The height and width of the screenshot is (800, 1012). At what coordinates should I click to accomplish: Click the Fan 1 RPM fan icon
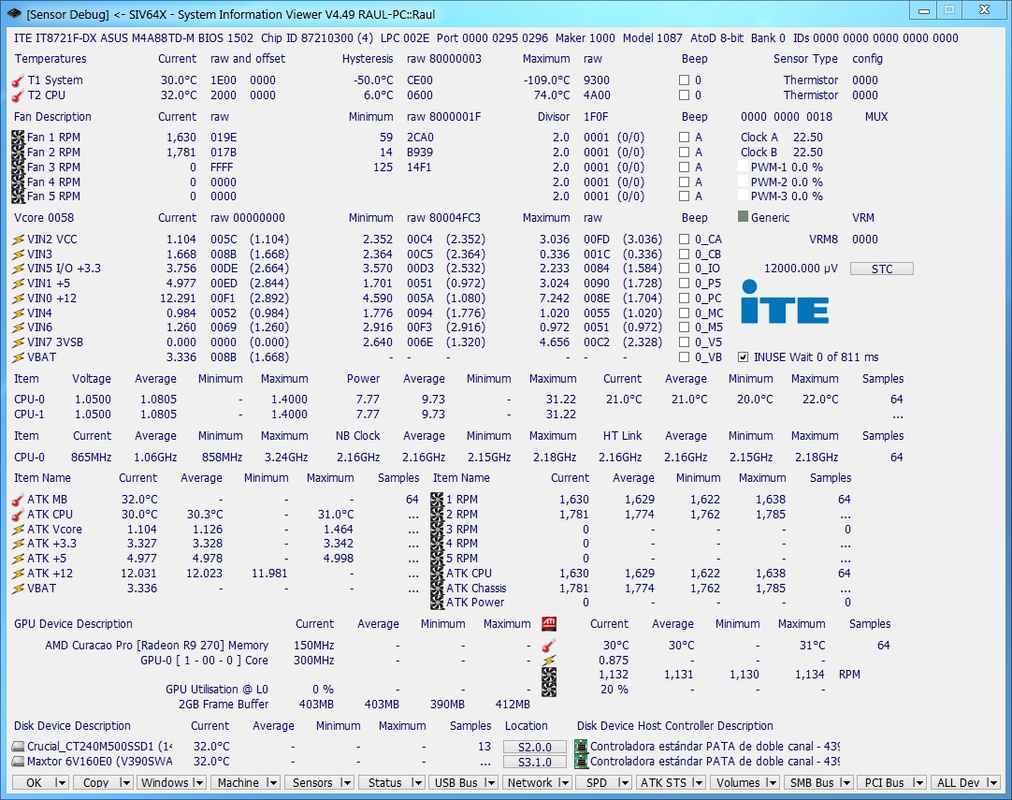coord(18,137)
